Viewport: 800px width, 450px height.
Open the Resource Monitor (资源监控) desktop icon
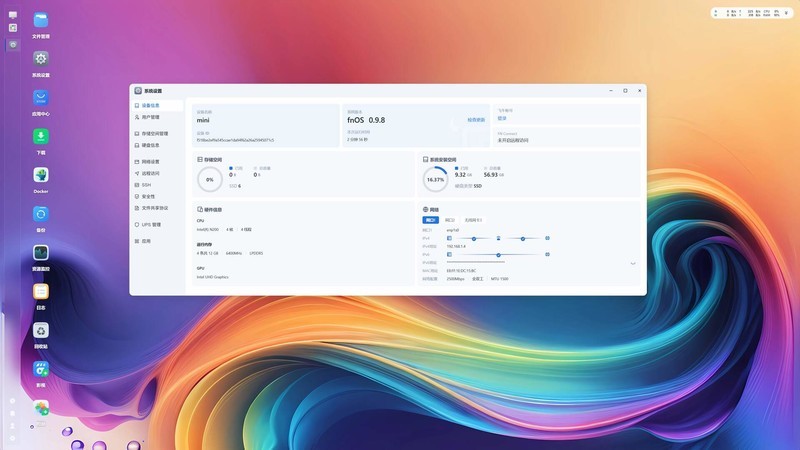(x=41, y=253)
